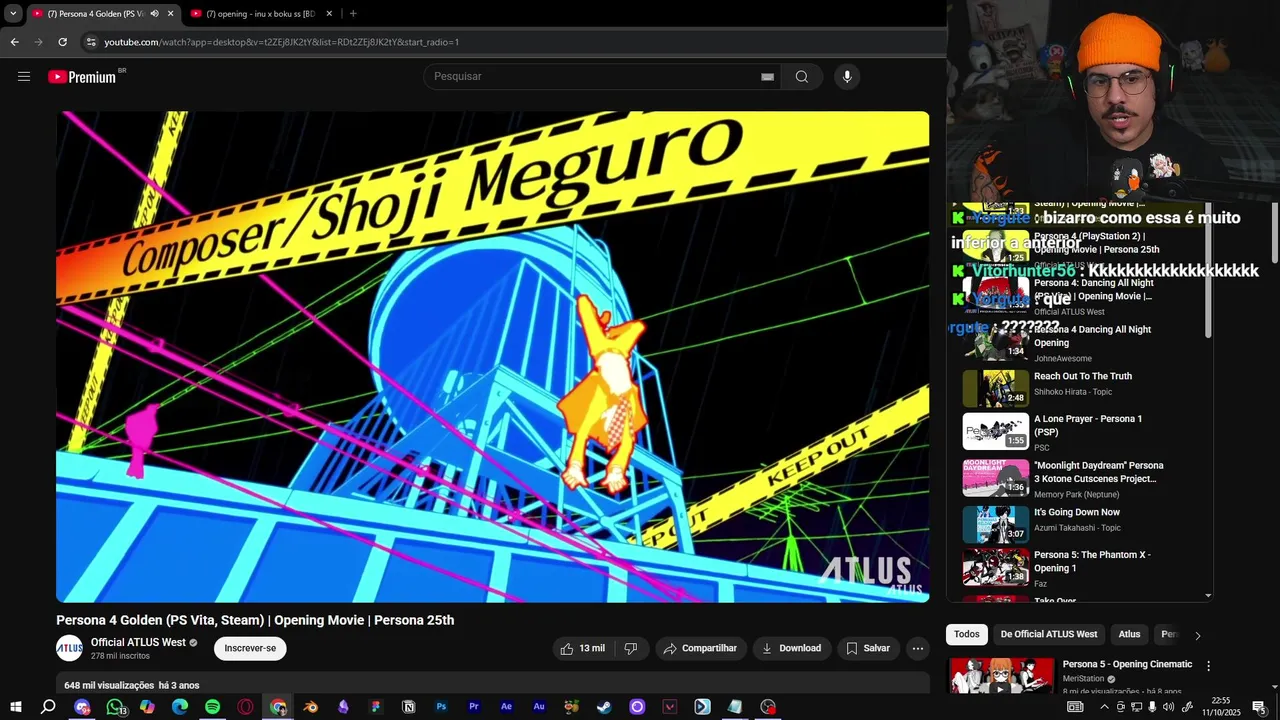Open a new browser tab

(x=353, y=14)
